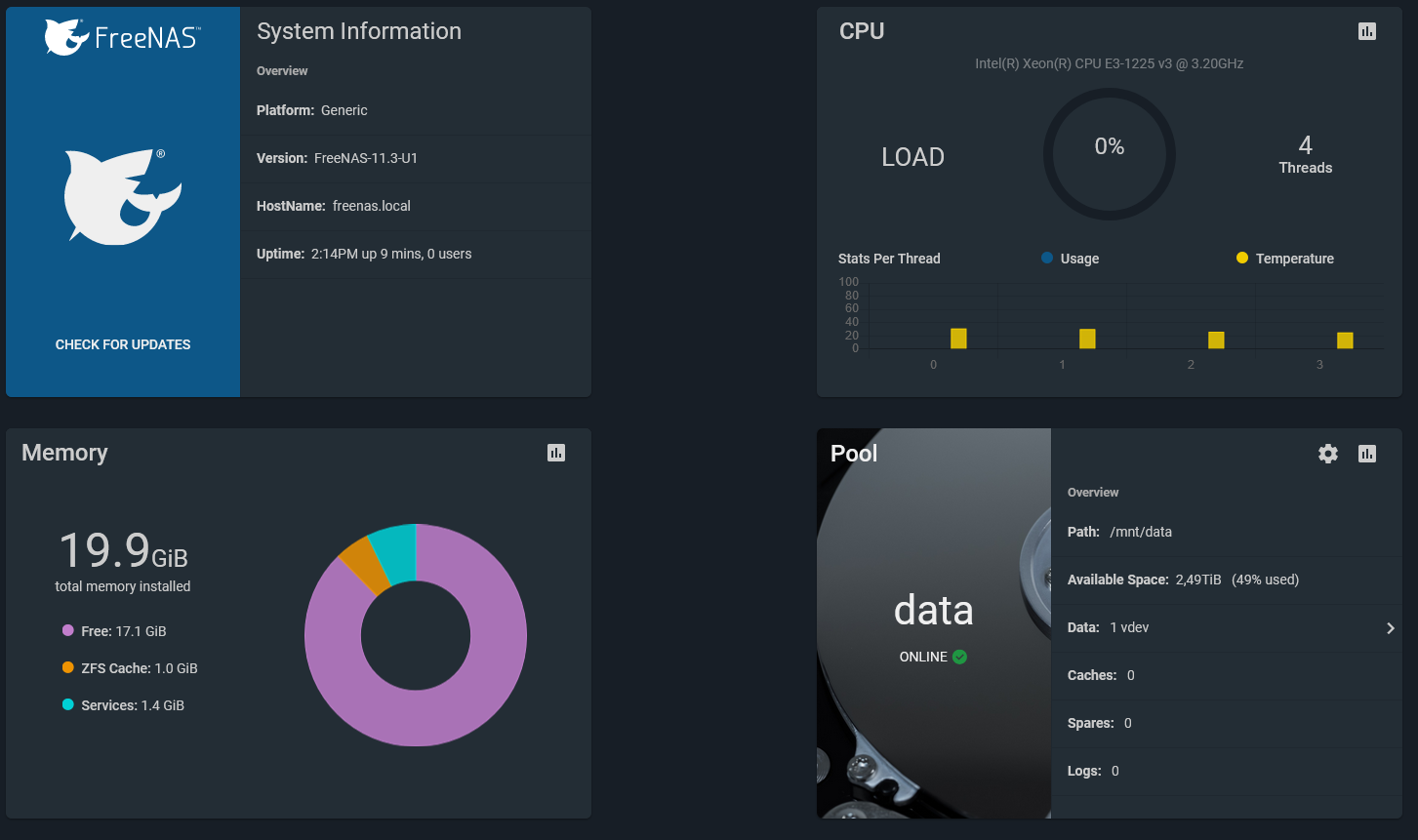The height and width of the screenshot is (840, 1418).
Task: Open the Pool reports chart icon
Action: tap(1367, 454)
